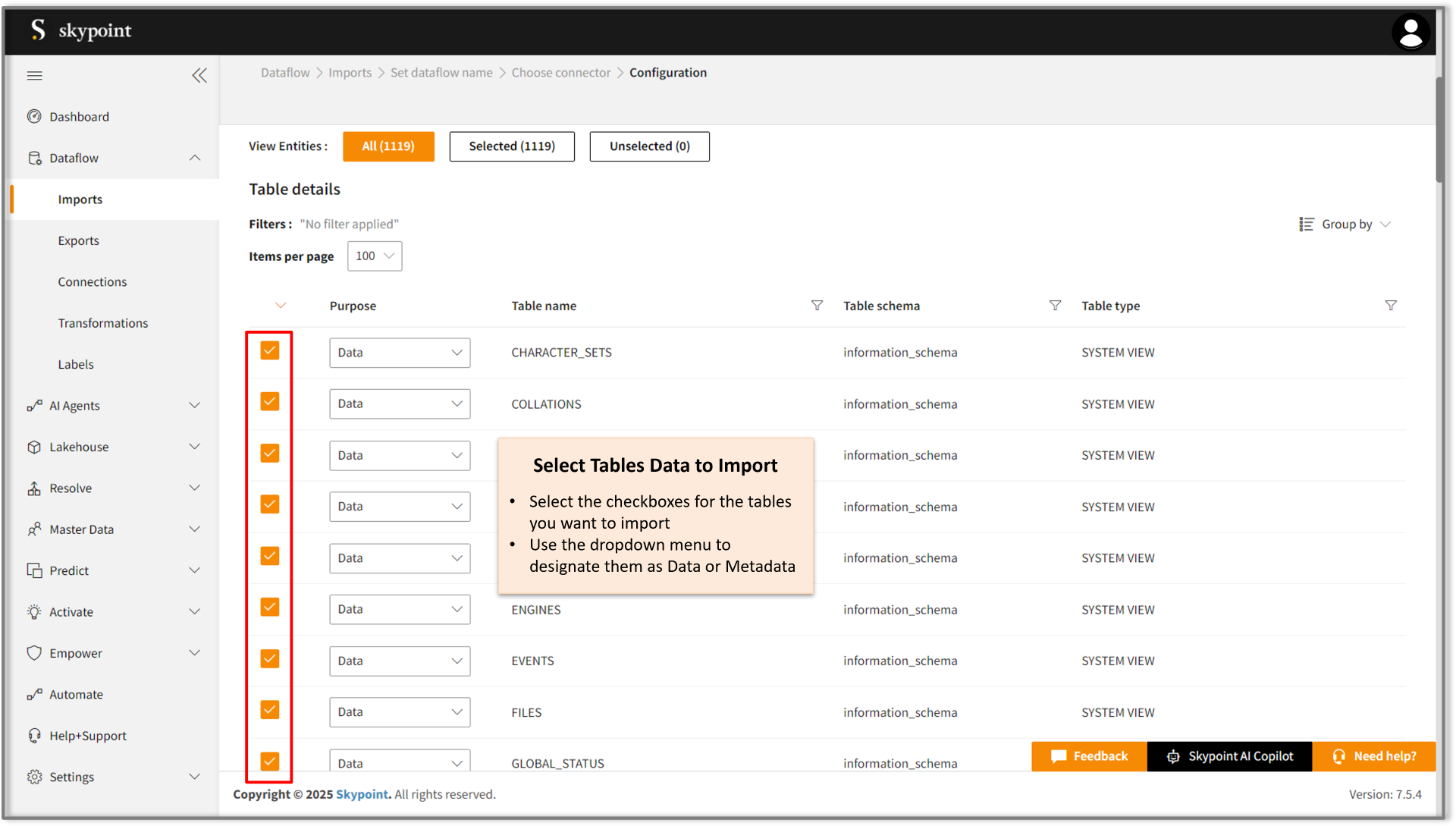Uncheck the EVENTS table checkbox
This screenshot has width=1456, height=826.
[x=270, y=658]
